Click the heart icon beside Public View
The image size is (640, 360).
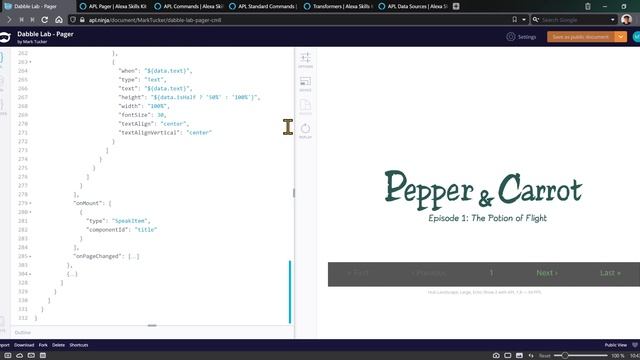[x=635, y=345]
